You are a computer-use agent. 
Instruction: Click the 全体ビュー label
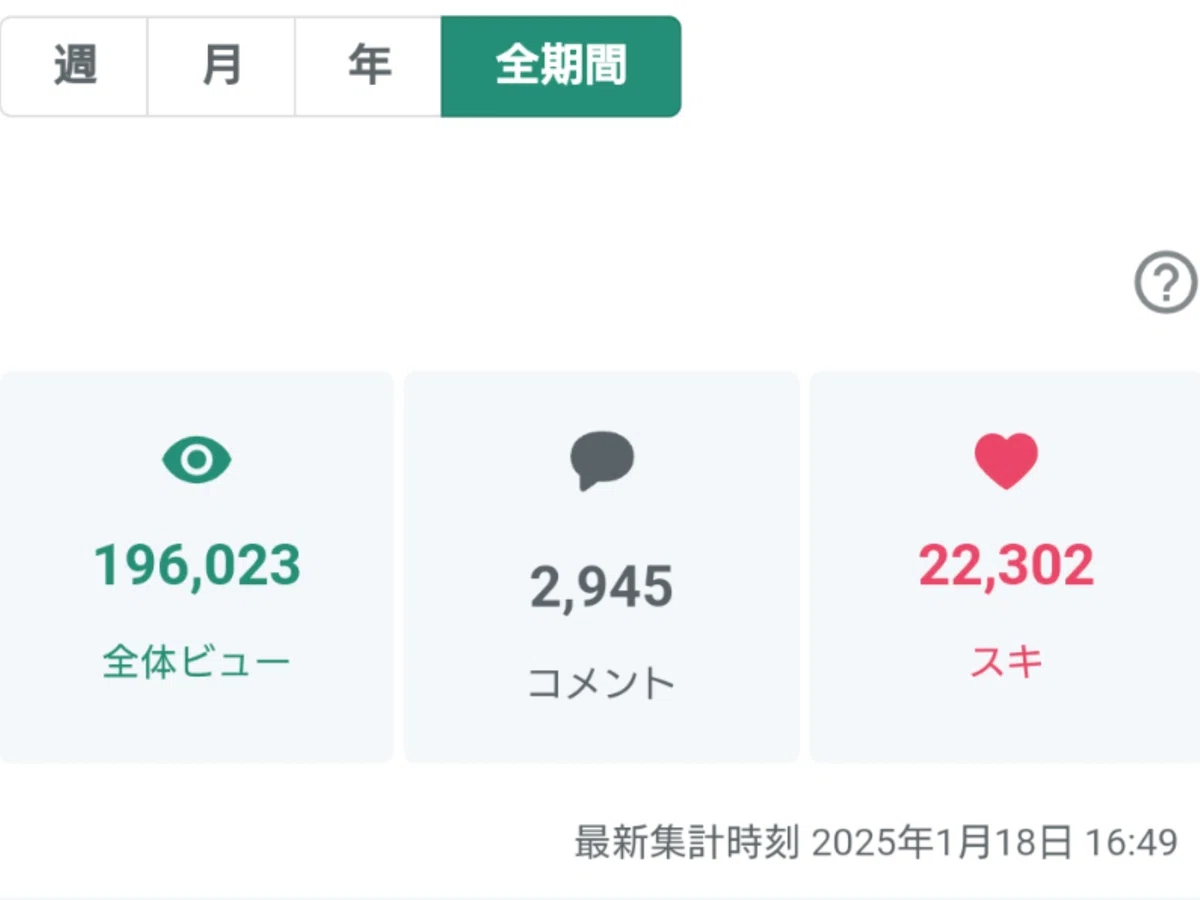[x=197, y=662]
